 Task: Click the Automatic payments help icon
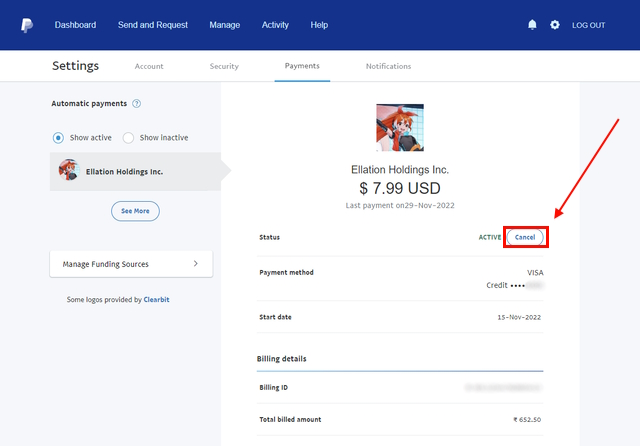136,103
